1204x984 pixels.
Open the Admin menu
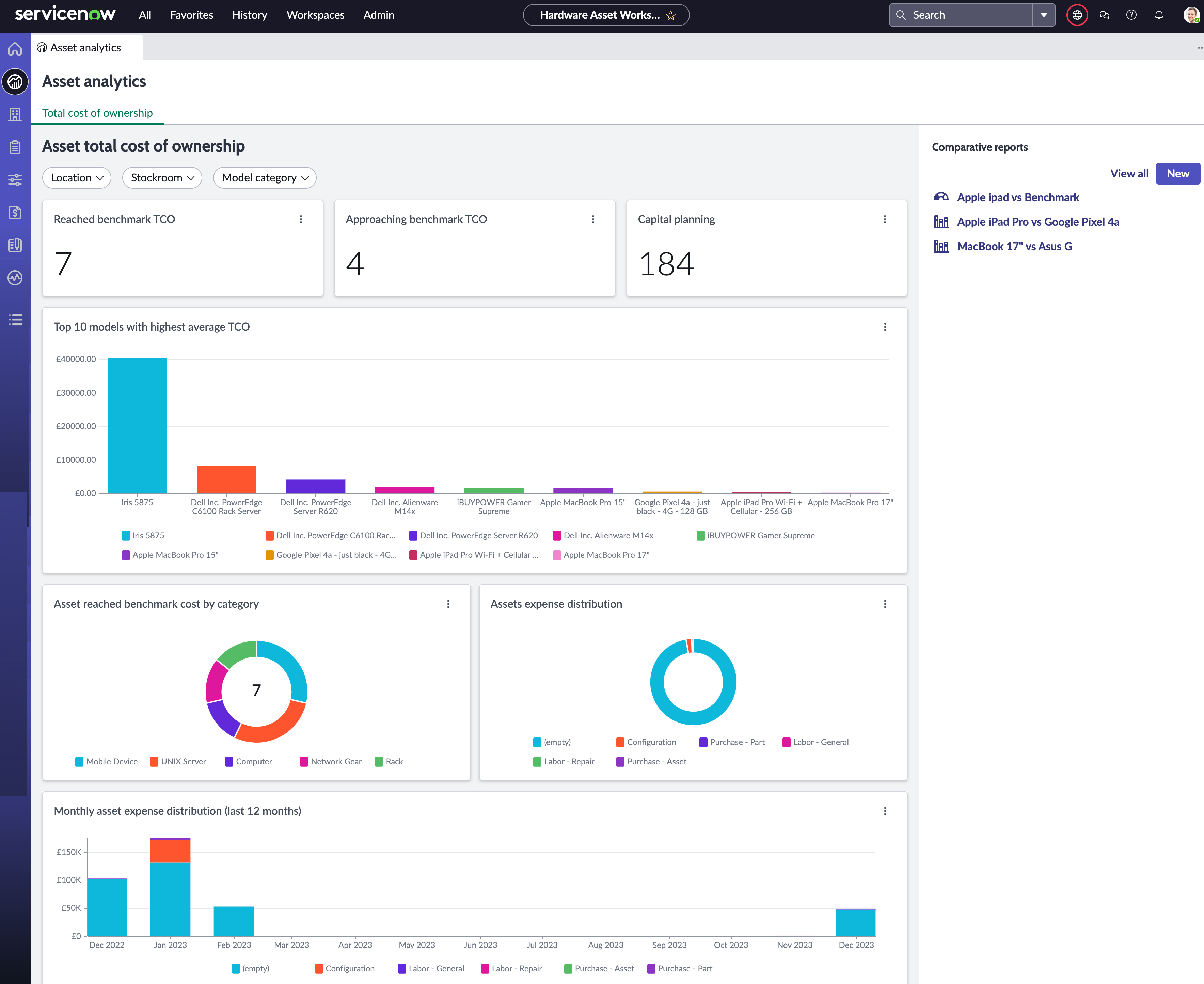(379, 15)
